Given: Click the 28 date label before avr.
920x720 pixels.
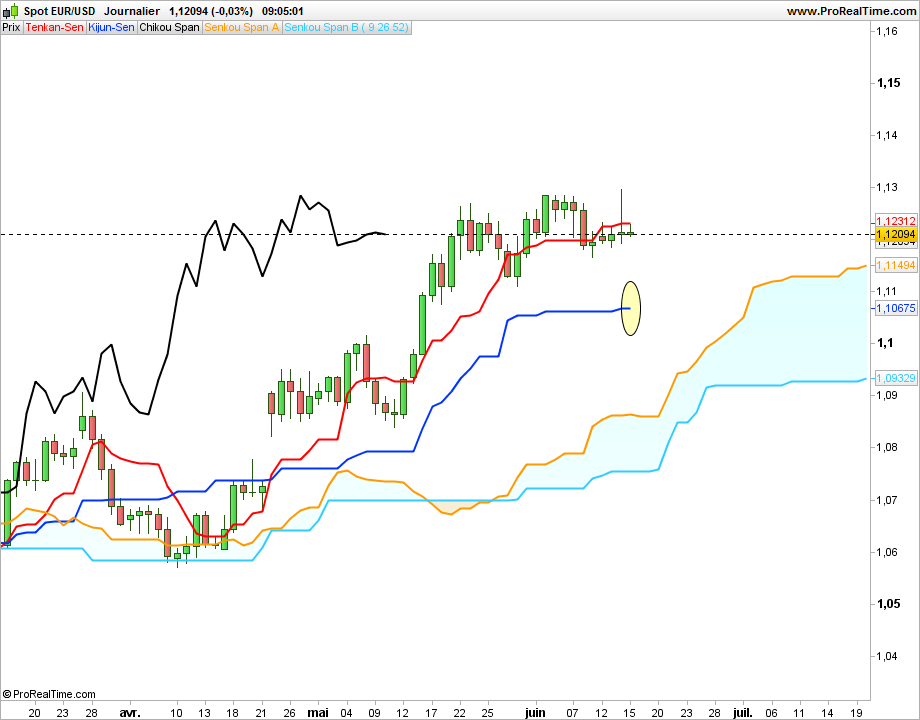Looking at the screenshot, I should 91,713.
